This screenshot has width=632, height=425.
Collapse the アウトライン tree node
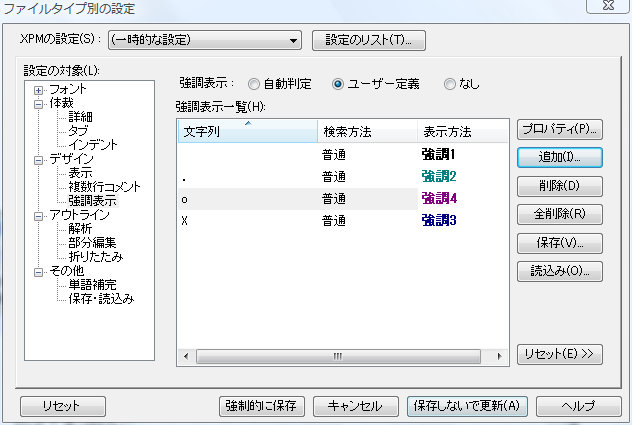pyautogui.click(x=38, y=216)
